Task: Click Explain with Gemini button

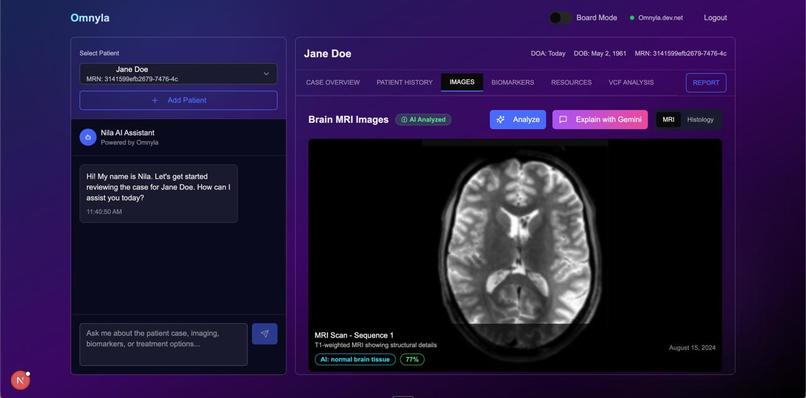Action: (600, 119)
